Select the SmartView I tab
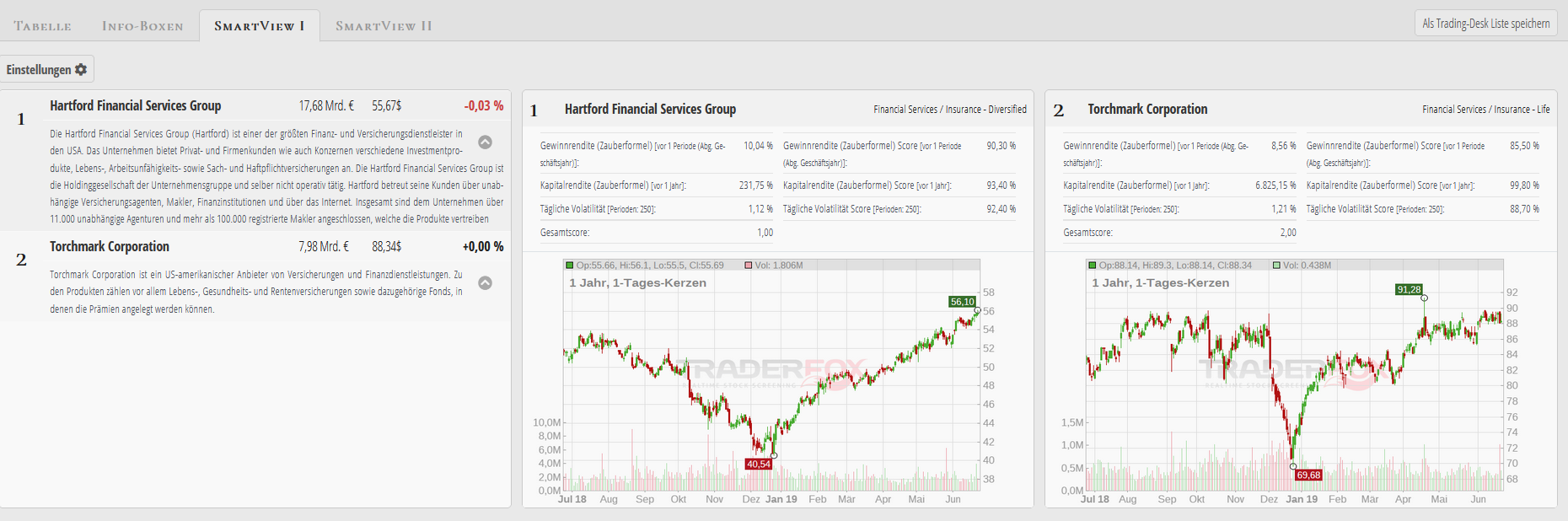Image resolution: width=1568 pixels, height=521 pixels. pos(260,26)
